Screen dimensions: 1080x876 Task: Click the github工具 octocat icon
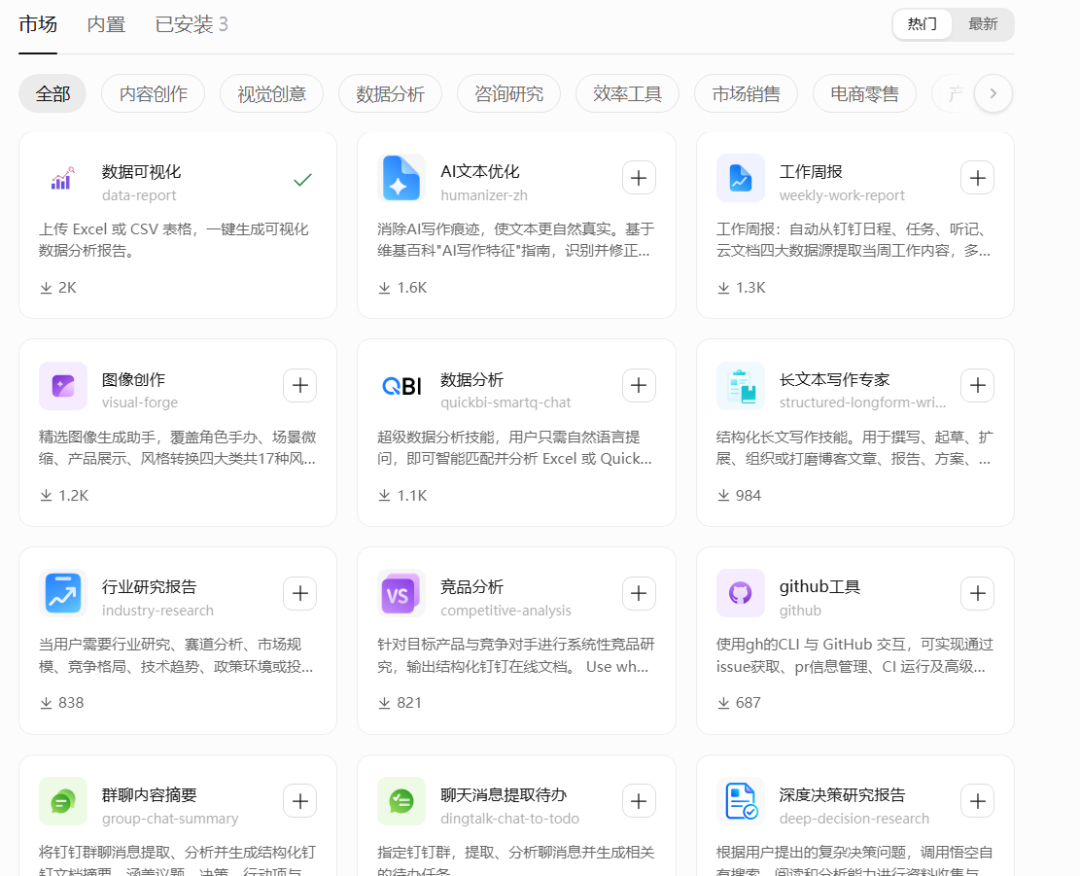740,593
